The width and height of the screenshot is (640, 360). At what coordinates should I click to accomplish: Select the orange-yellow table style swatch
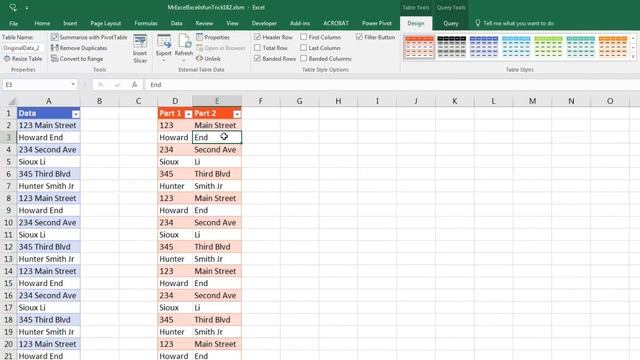click(613, 47)
